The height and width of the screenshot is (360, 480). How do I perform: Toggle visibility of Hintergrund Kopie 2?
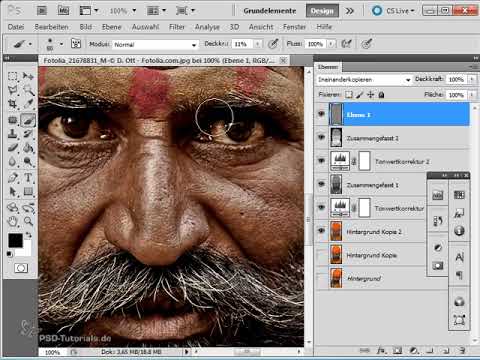pyautogui.click(x=321, y=231)
